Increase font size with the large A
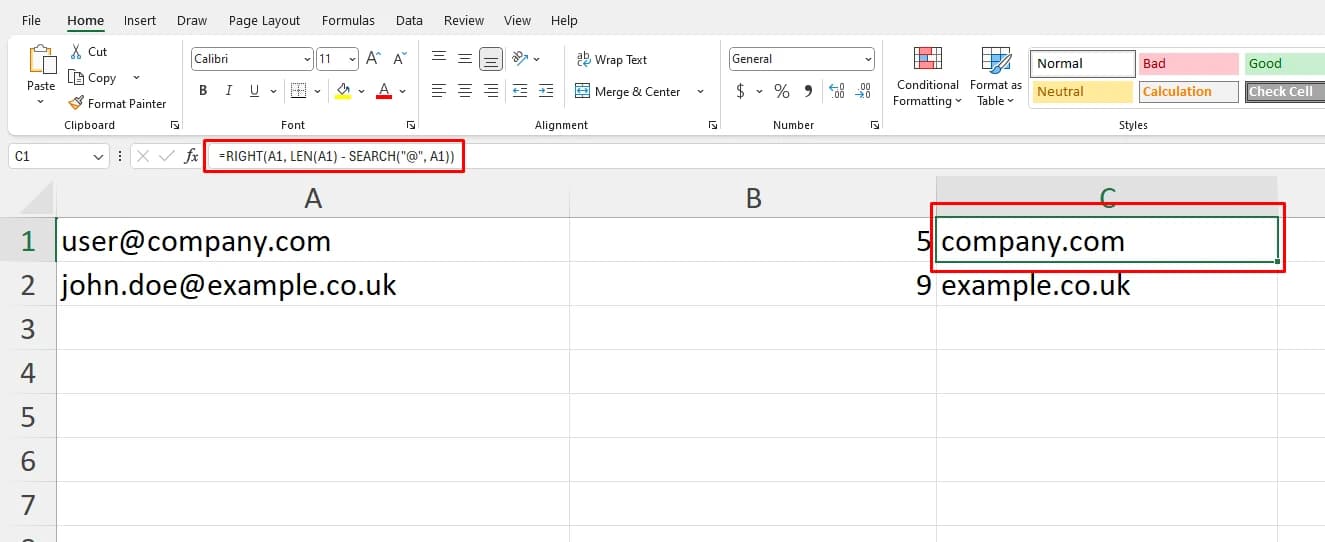 pyautogui.click(x=373, y=59)
